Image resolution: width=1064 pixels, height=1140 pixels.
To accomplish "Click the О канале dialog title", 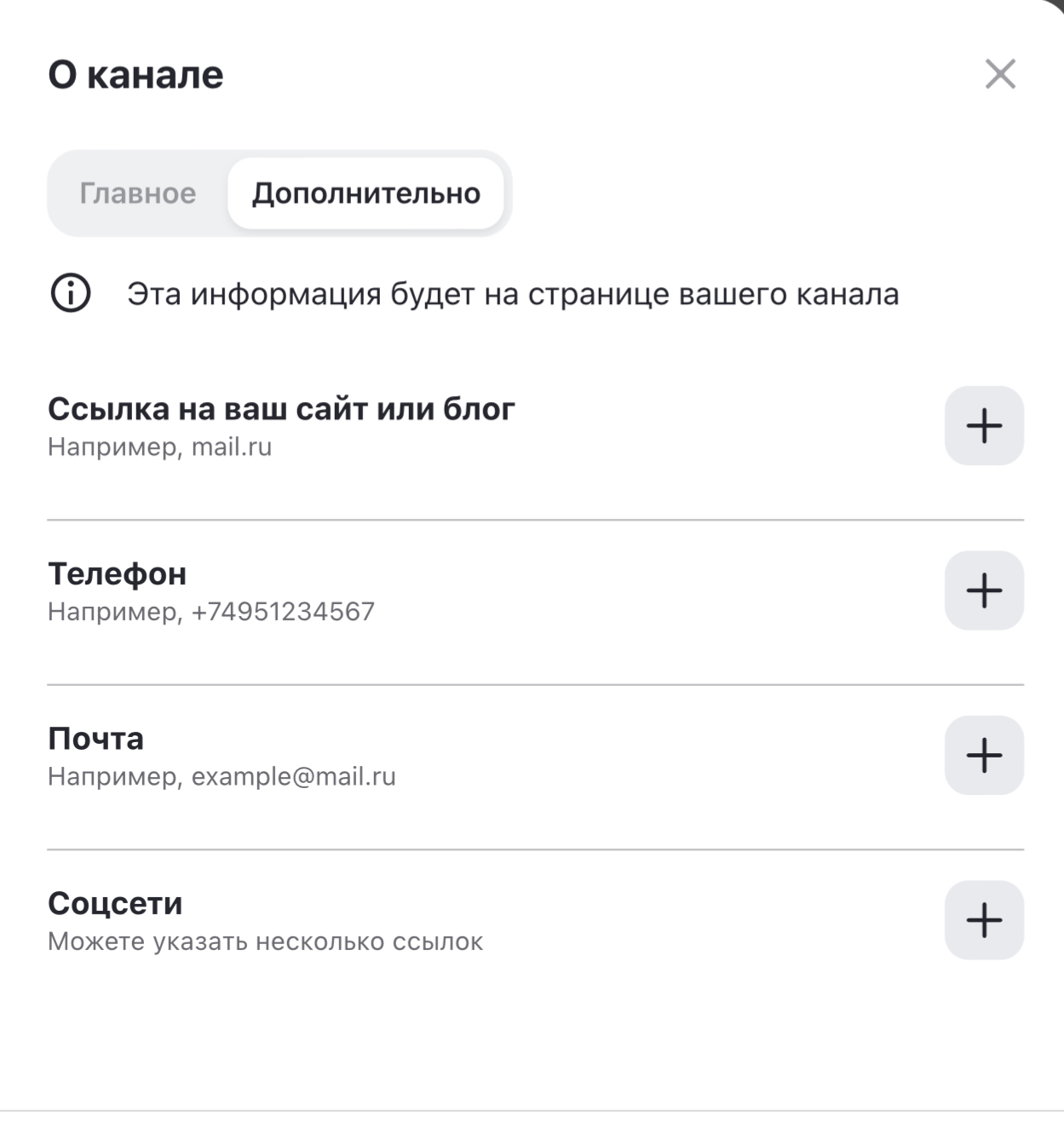I will coord(135,75).
